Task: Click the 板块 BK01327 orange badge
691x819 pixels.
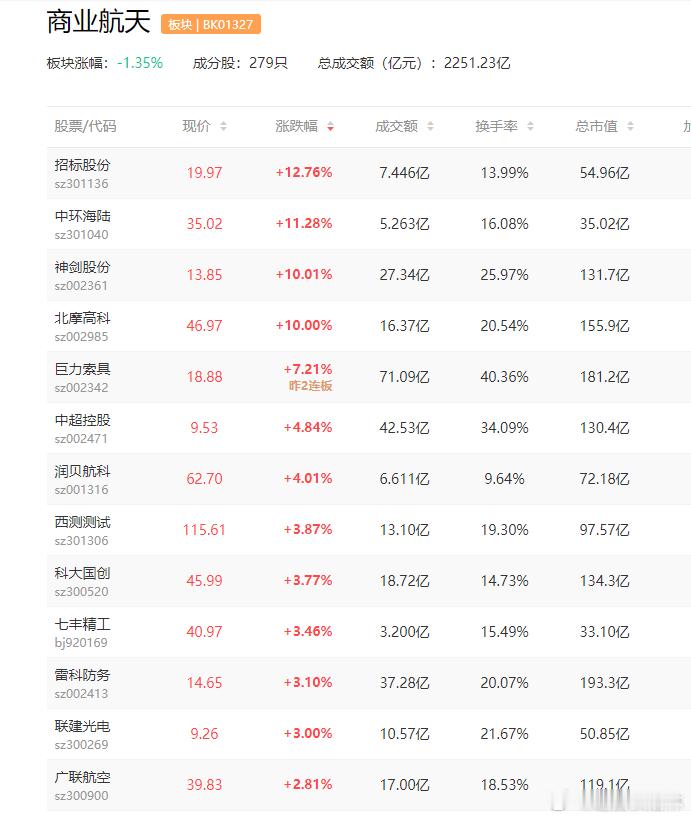Action: (211, 24)
